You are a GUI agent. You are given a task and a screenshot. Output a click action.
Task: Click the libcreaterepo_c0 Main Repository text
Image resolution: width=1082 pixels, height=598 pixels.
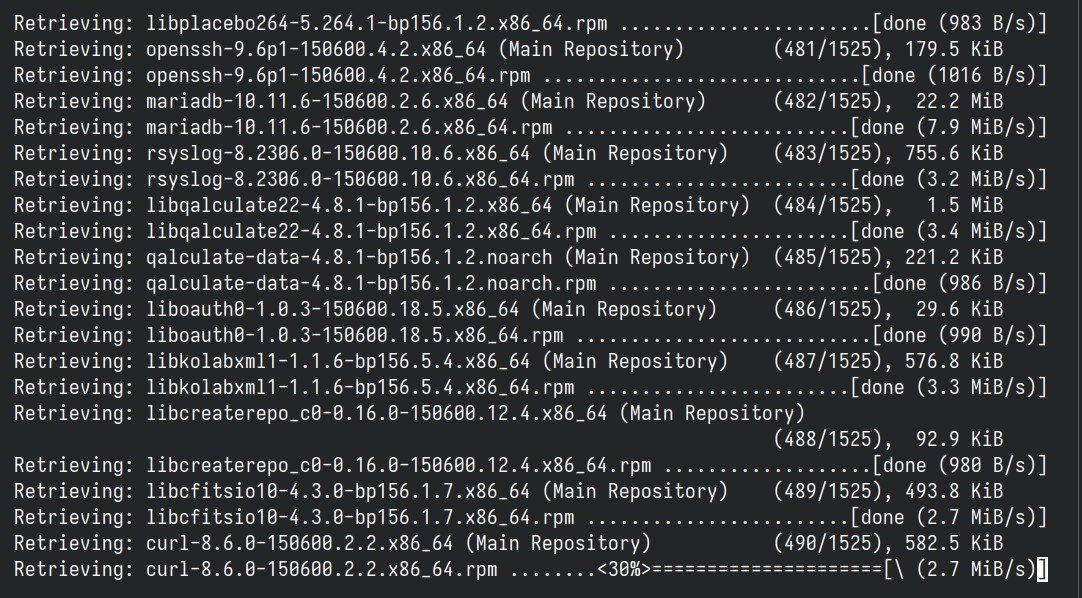pos(712,414)
